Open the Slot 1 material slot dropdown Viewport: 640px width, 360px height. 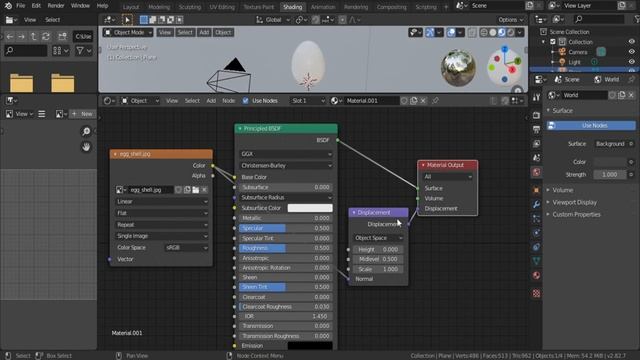[308, 101]
